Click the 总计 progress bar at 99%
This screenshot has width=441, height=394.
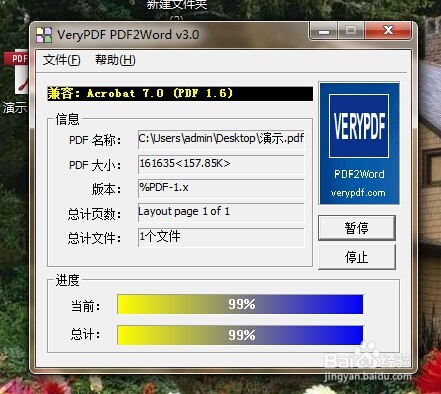point(240,335)
